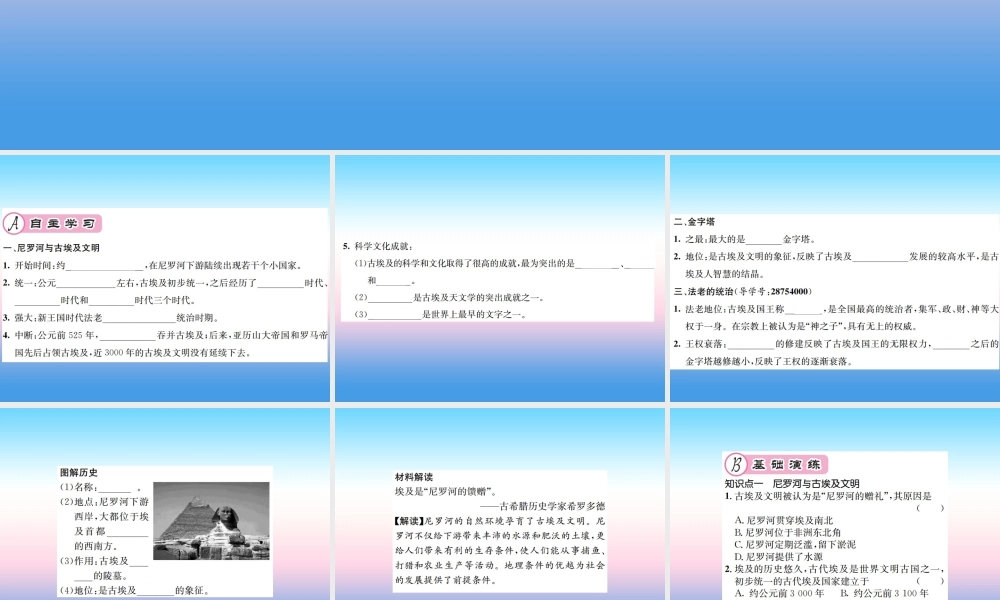Select answer 'C. 尼罗河定期泛滥,留下淤泥'
This screenshot has height=600, width=1000.
point(795,545)
